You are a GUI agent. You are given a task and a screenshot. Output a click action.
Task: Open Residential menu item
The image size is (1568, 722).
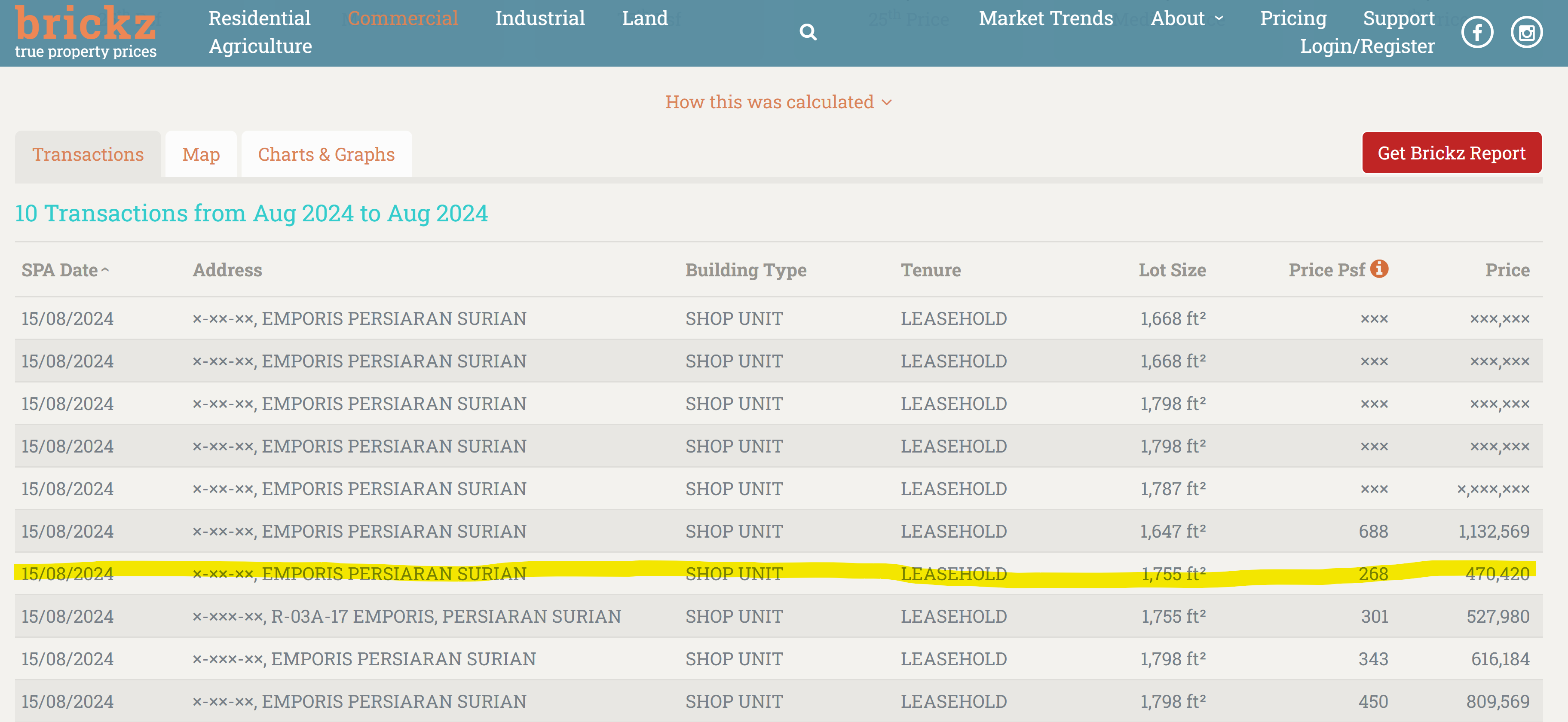coord(259,18)
